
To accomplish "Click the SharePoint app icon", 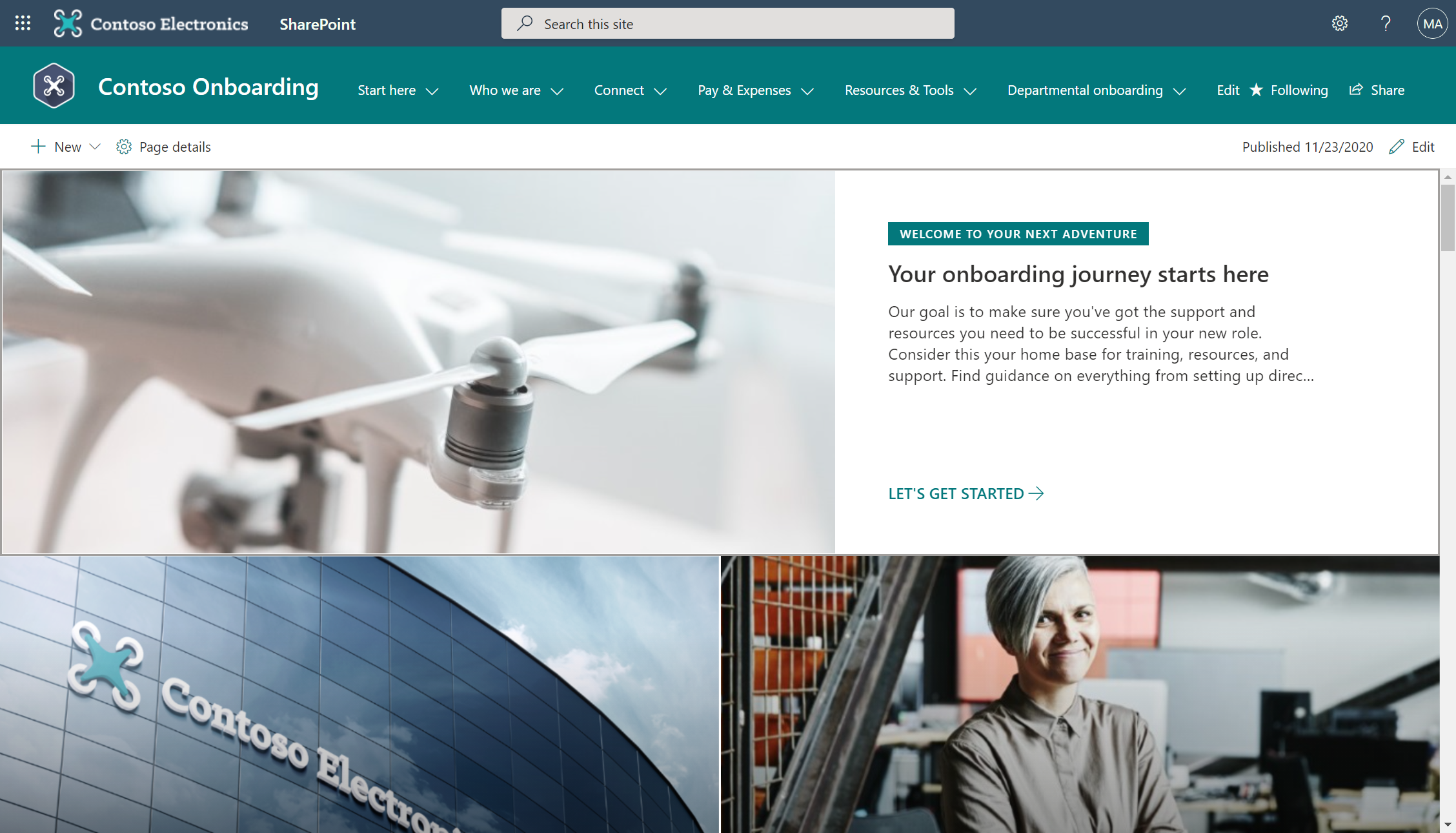I will click(x=316, y=23).
